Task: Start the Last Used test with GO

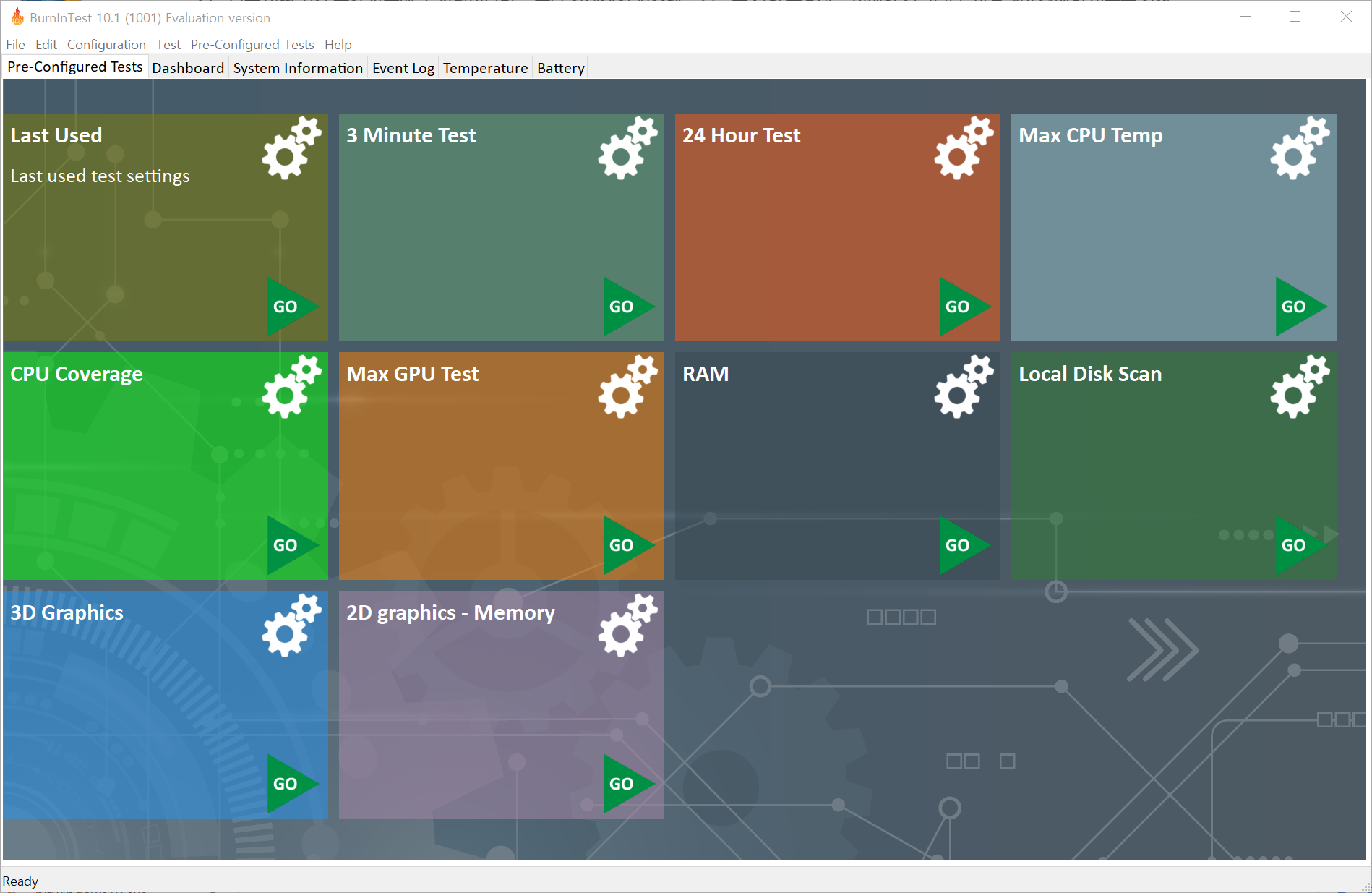Action: 293,307
